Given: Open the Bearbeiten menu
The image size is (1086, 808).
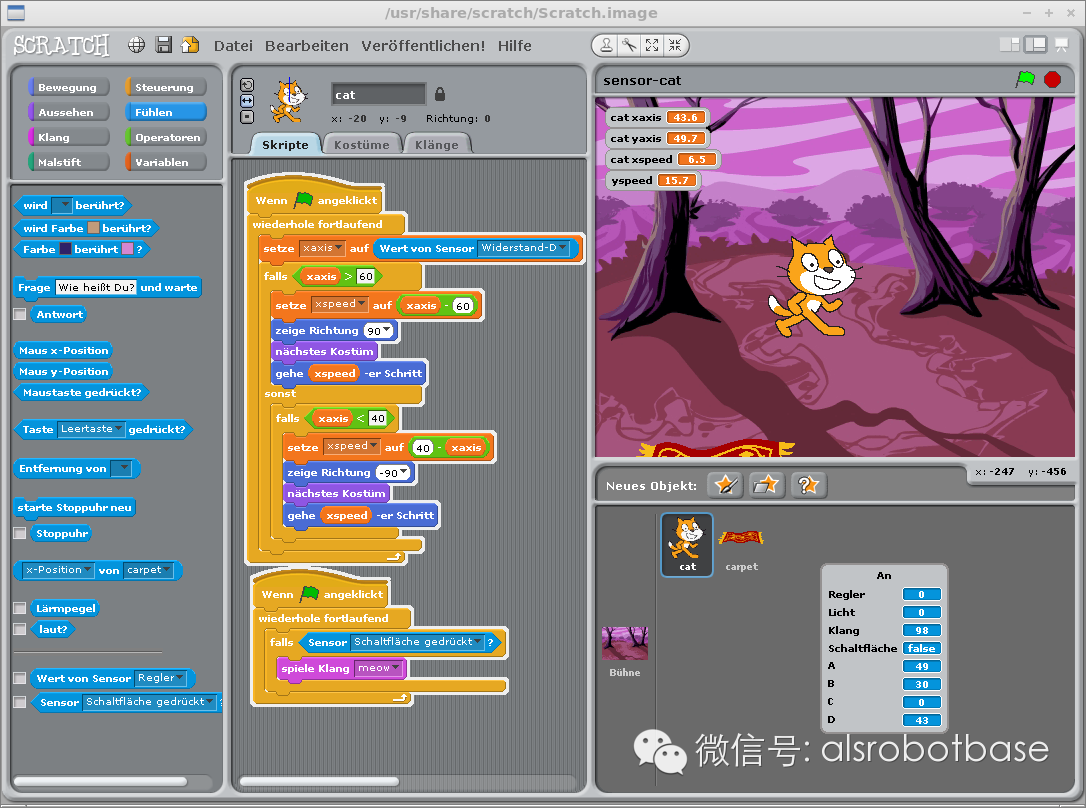Looking at the screenshot, I should click(x=307, y=46).
